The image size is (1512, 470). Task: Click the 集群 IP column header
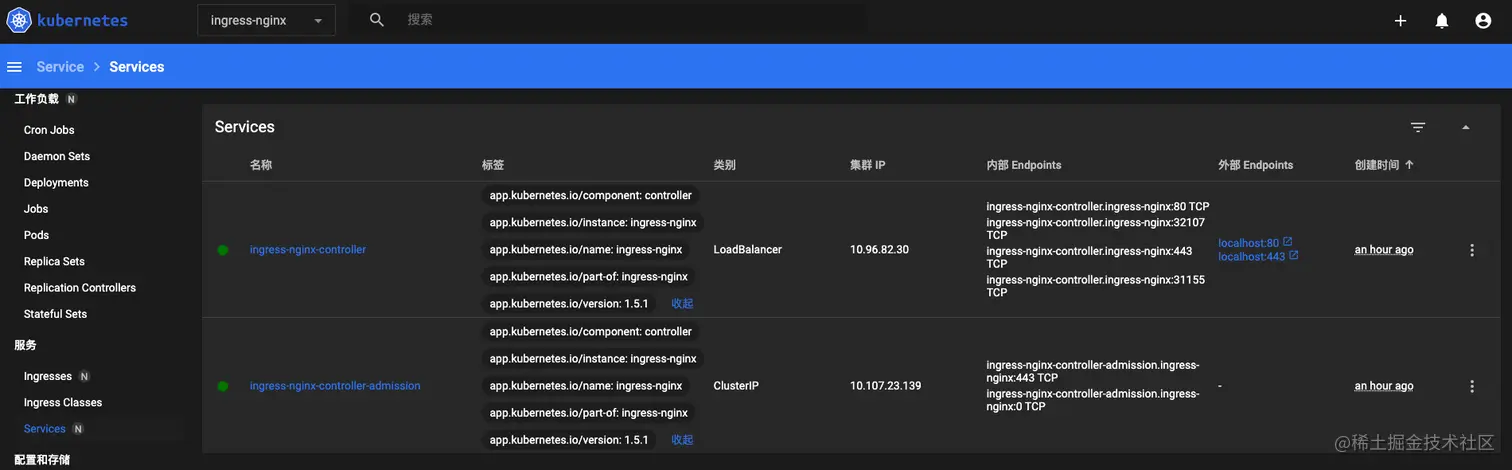[x=868, y=165]
